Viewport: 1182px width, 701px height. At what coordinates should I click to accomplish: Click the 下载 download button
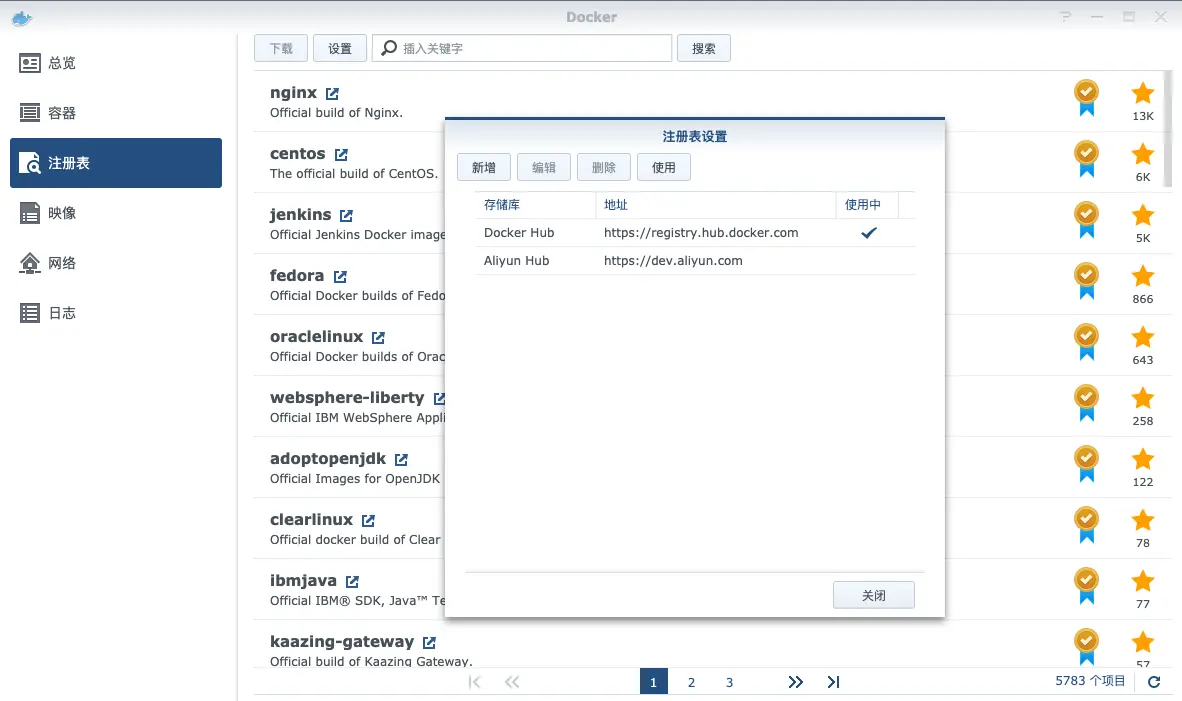[281, 48]
